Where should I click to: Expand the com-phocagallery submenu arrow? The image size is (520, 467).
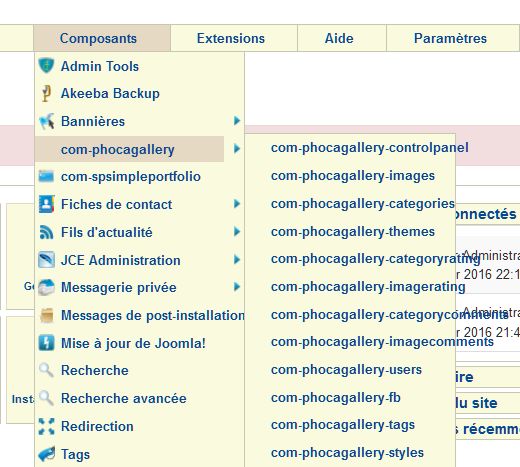(x=237, y=148)
